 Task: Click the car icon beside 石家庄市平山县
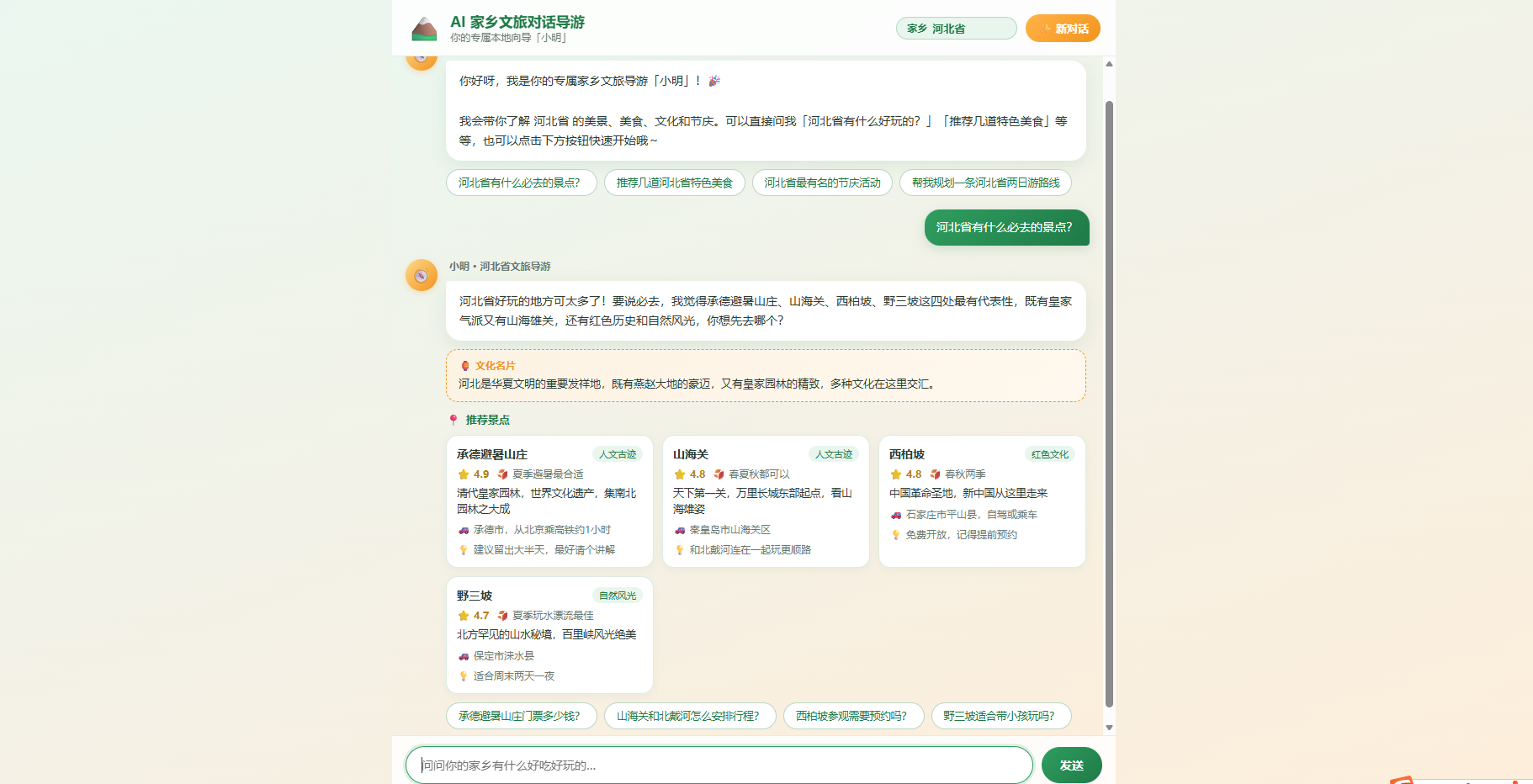pyautogui.click(x=896, y=515)
